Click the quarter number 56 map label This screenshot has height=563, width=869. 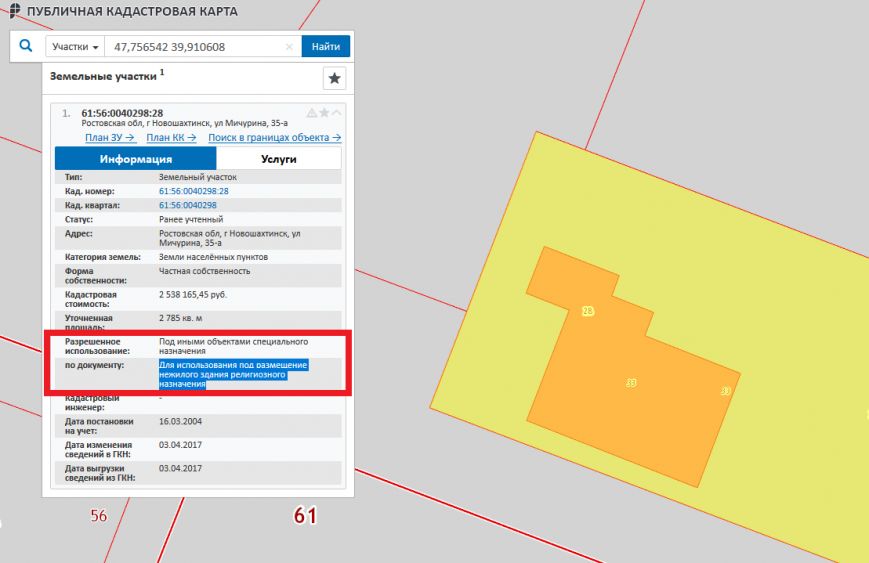tap(99, 516)
